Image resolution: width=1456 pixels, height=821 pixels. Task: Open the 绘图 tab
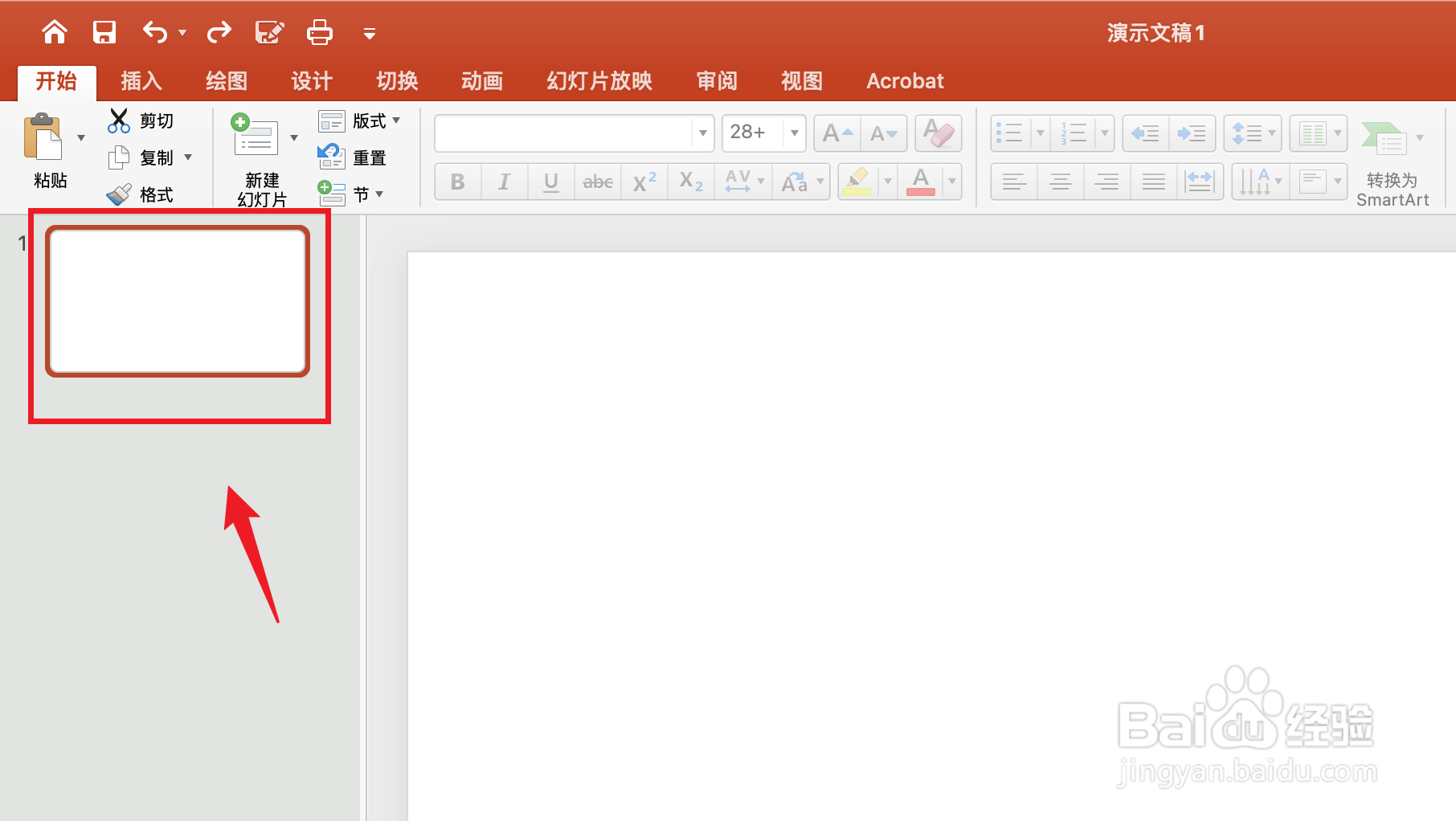[227, 81]
